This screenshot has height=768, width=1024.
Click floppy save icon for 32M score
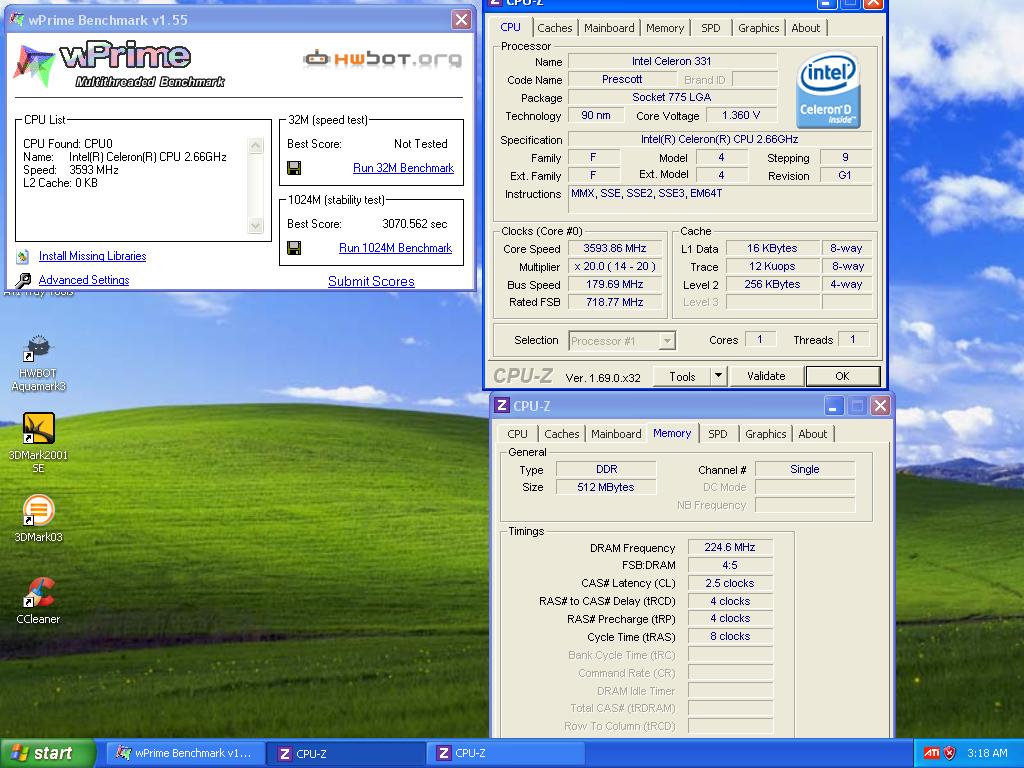[294, 168]
